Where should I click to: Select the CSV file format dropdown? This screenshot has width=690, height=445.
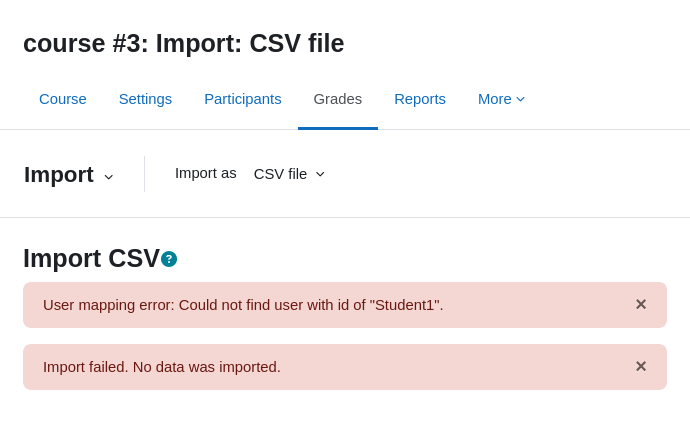coord(289,174)
